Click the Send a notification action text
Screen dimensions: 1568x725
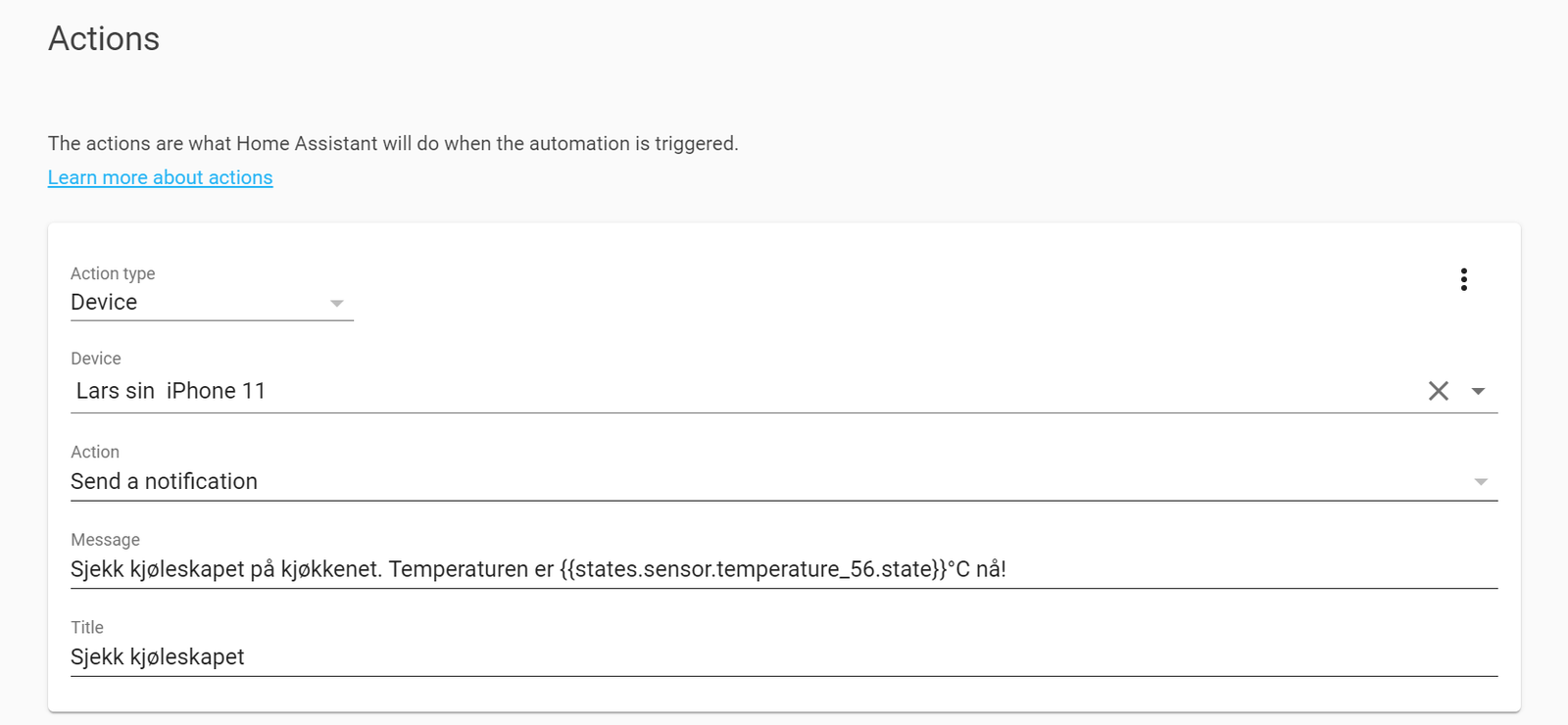164,481
